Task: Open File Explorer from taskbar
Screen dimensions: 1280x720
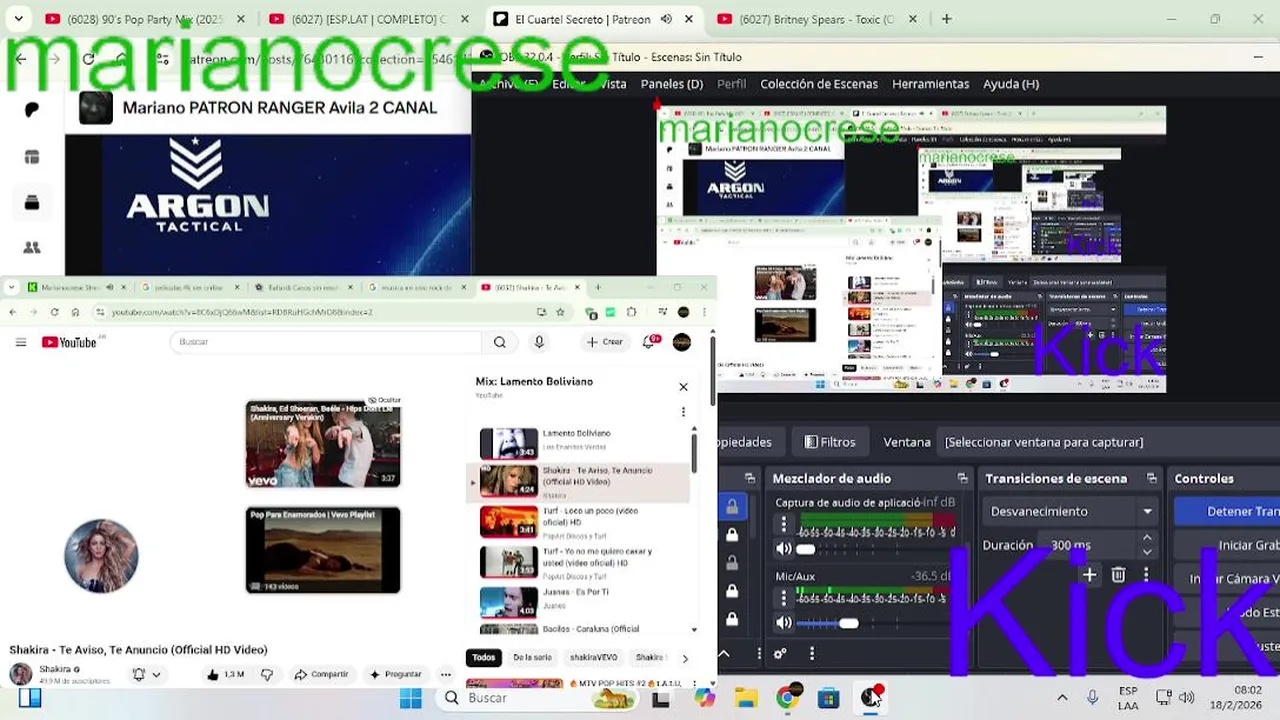Action: point(746,698)
